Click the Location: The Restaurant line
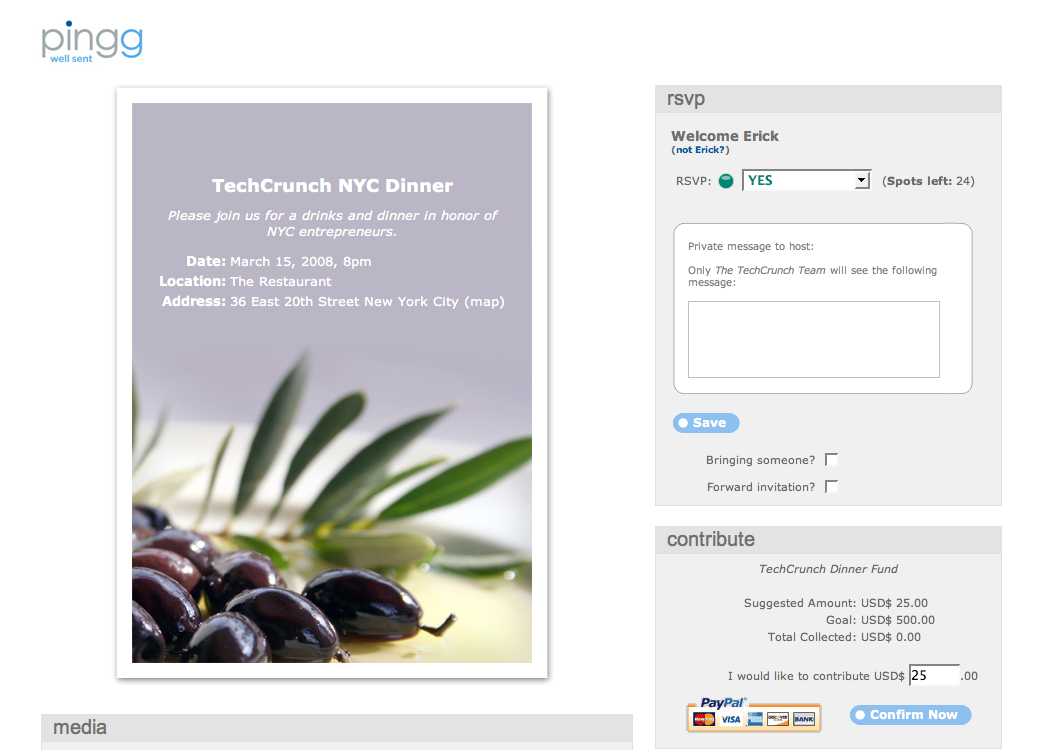The image size is (1058, 750). (x=246, y=281)
